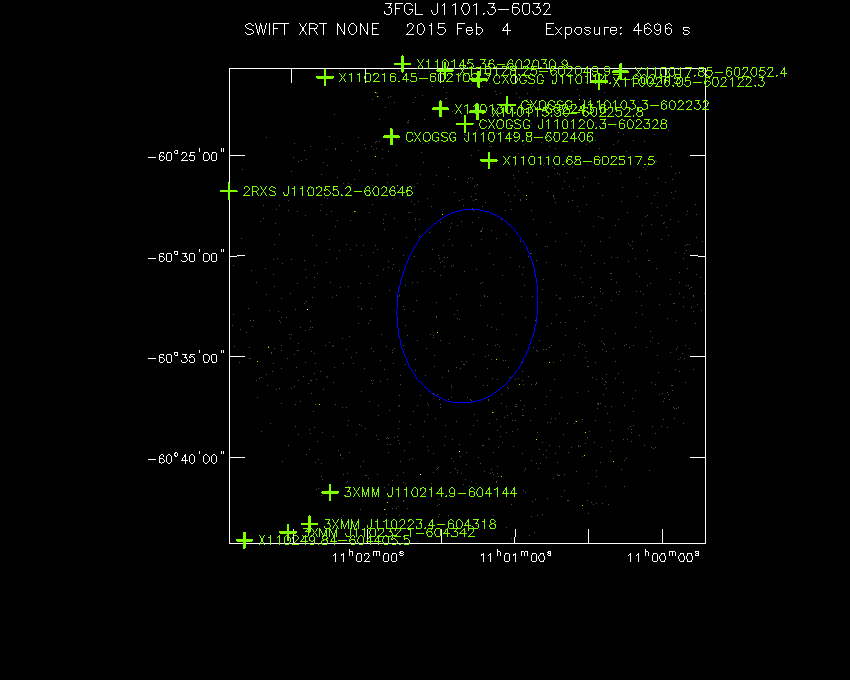This screenshot has width=850, height=680.
Task: Click the label CXOGSG J110120.3-602328
Action: [573, 124]
